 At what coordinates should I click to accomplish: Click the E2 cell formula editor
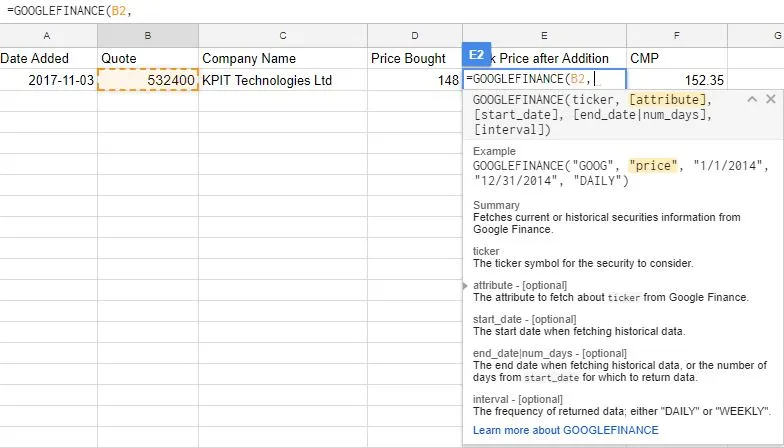(x=545, y=80)
